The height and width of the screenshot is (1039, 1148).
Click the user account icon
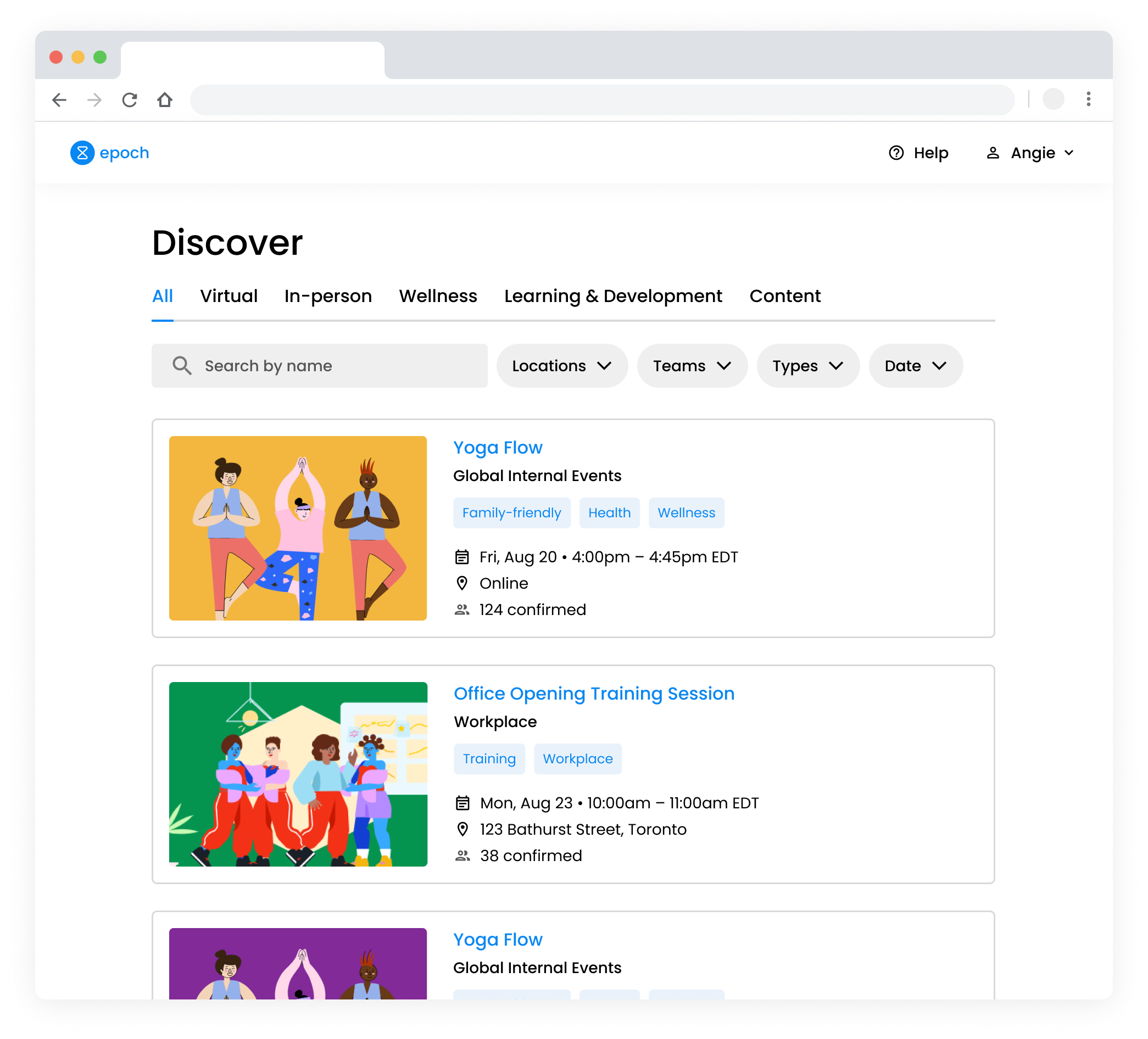tap(992, 152)
